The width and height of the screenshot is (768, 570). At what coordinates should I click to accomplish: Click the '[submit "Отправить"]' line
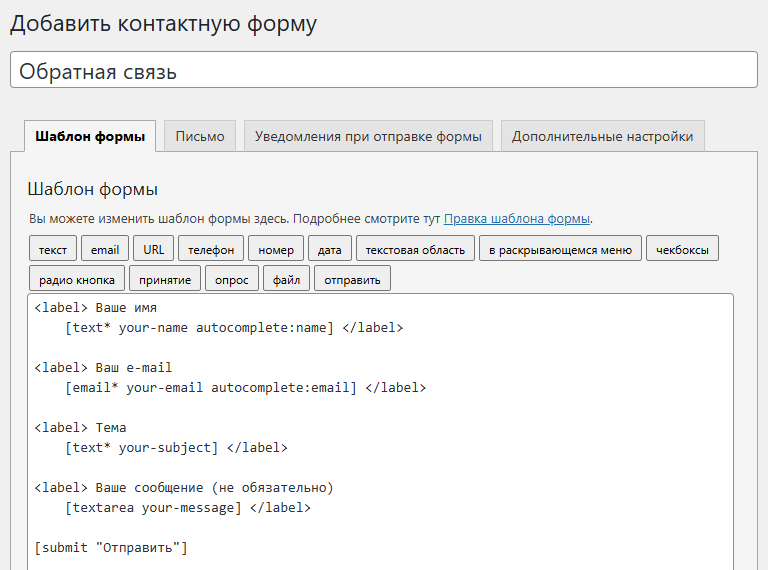[x=111, y=547]
